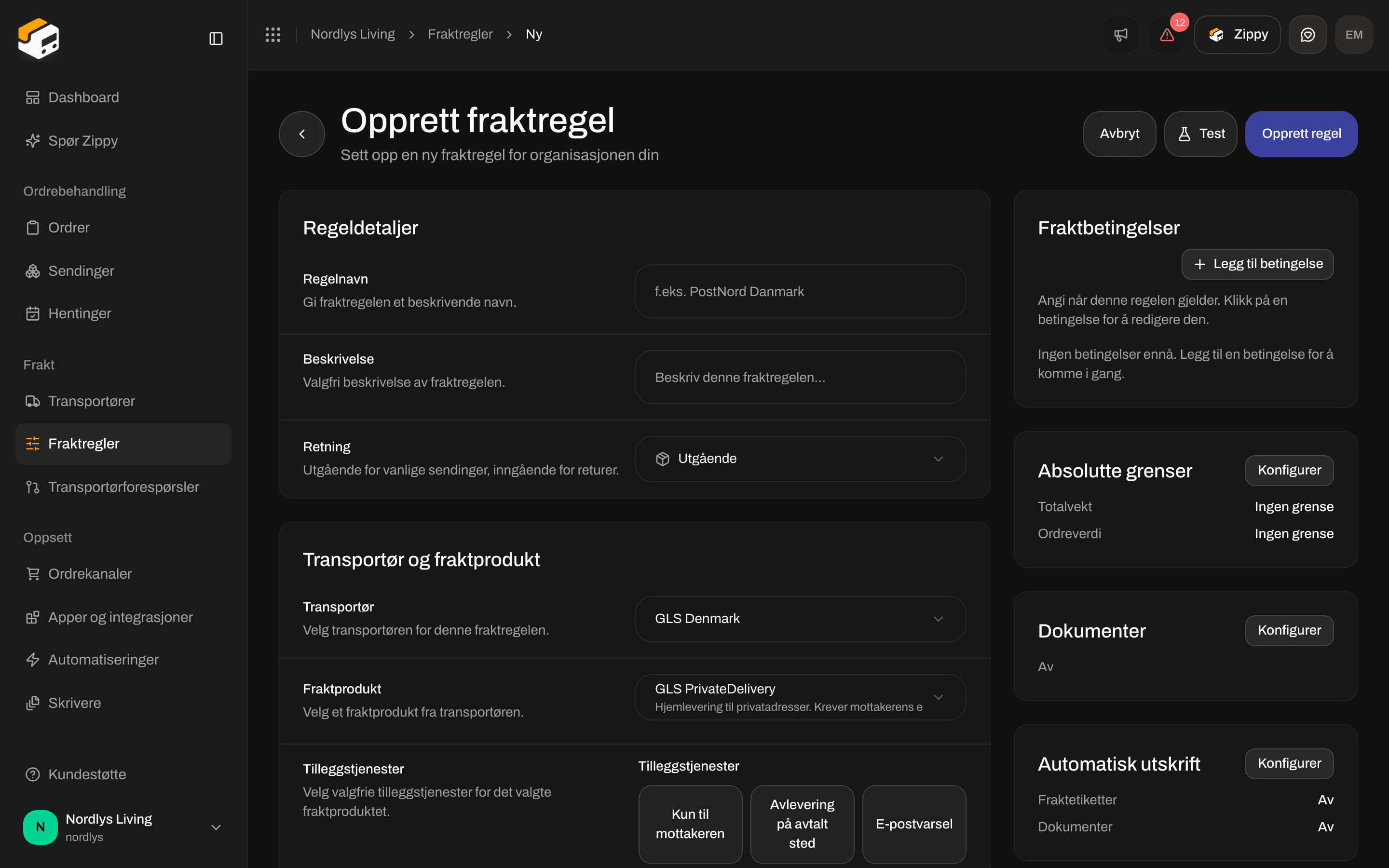Select Fraktregler in the sidebar
The height and width of the screenshot is (868, 1389).
click(x=123, y=444)
